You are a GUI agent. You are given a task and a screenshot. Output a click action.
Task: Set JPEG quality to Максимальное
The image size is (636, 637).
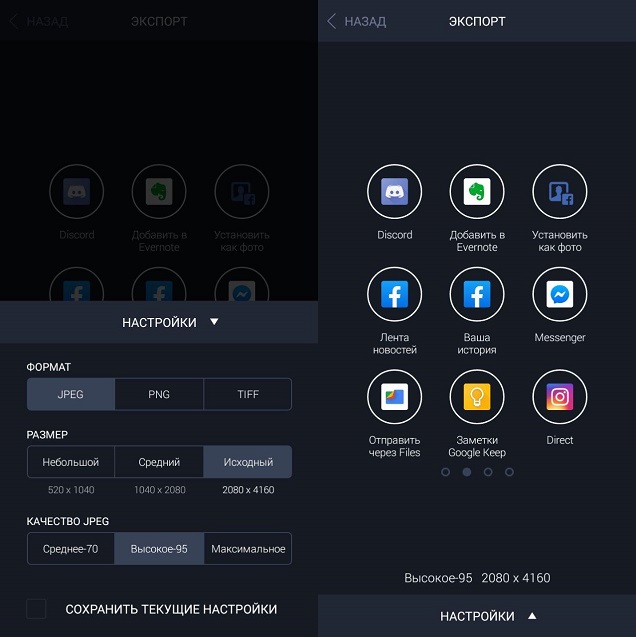point(248,549)
